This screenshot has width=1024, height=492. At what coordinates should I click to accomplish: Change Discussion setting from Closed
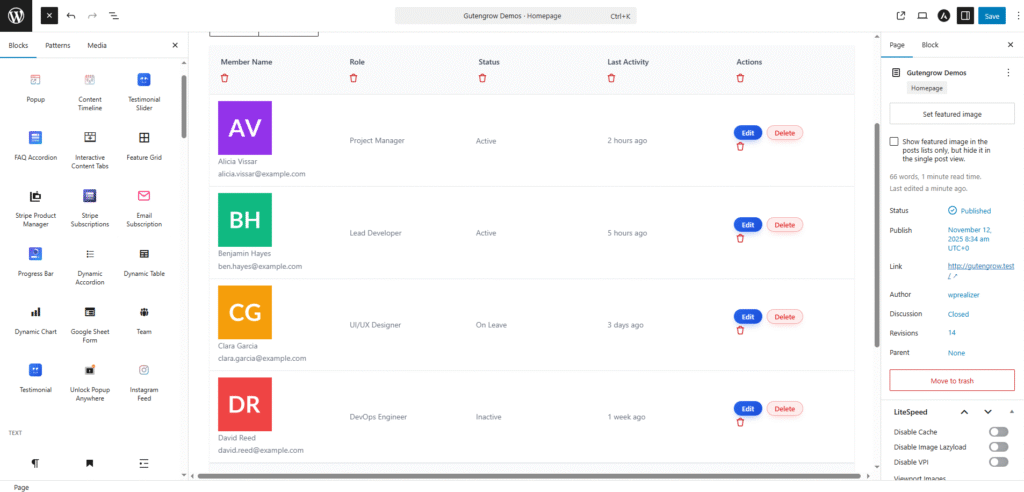click(958, 314)
